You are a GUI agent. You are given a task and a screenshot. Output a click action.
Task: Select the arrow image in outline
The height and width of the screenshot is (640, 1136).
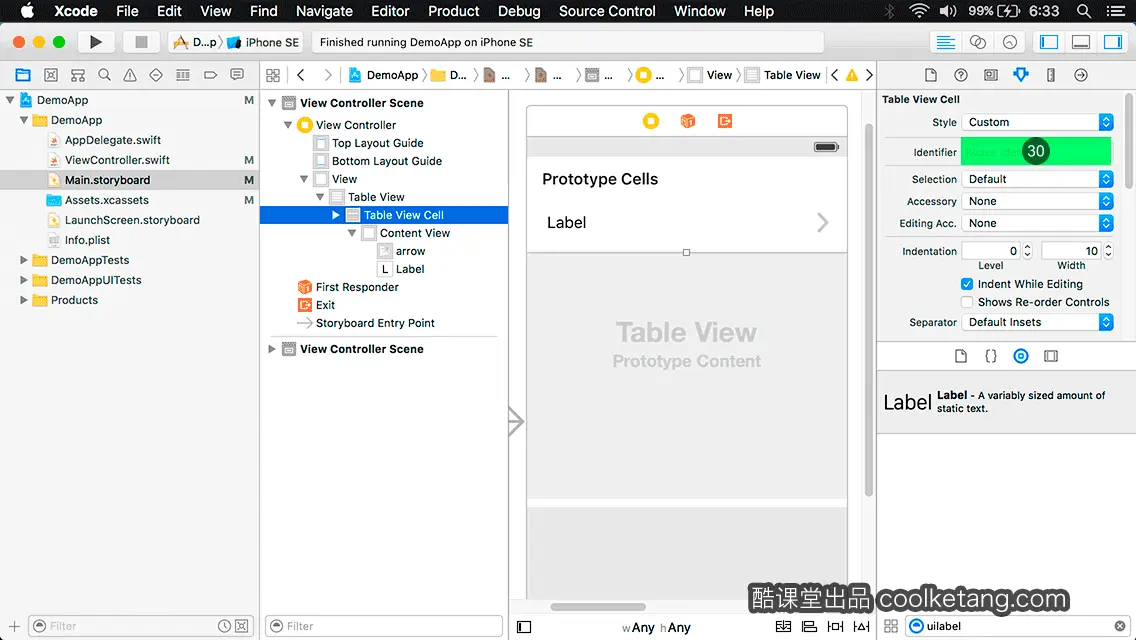point(410,251)
